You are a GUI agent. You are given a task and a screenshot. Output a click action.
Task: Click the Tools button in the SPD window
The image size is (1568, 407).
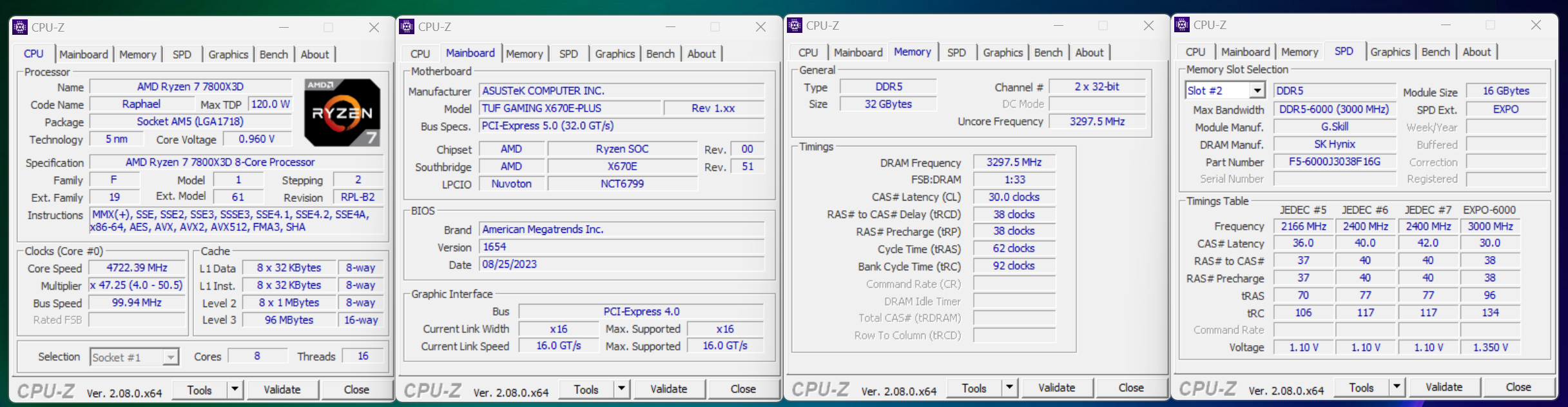tap(1362, 387)
